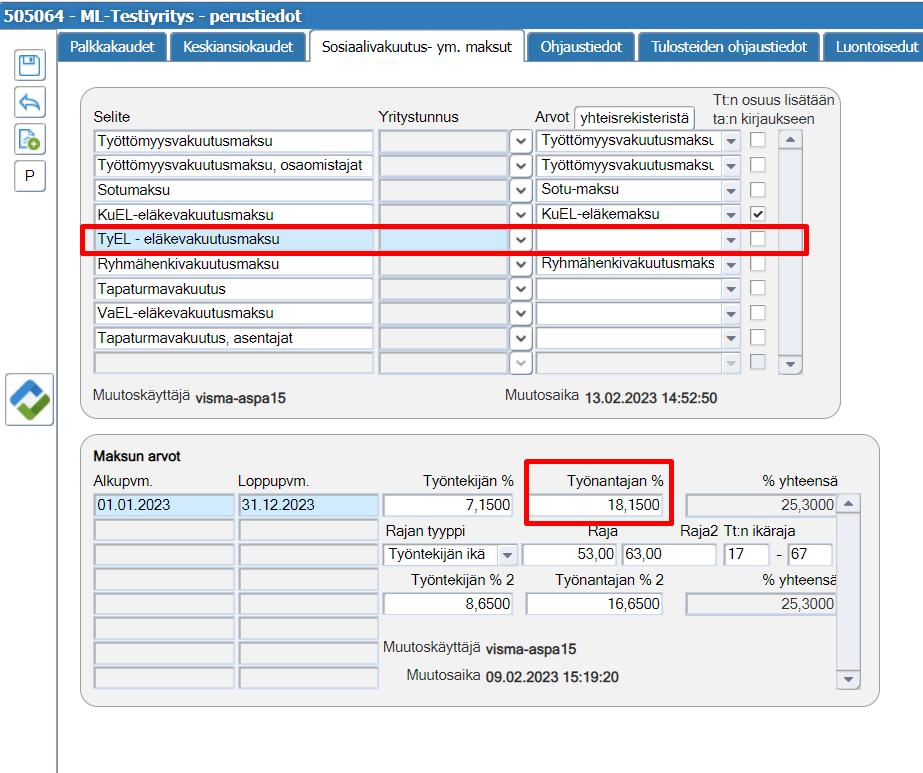
Task: Click the yhteisrekisteristä button
Action: pyautogui.click(x=634, y=118)
